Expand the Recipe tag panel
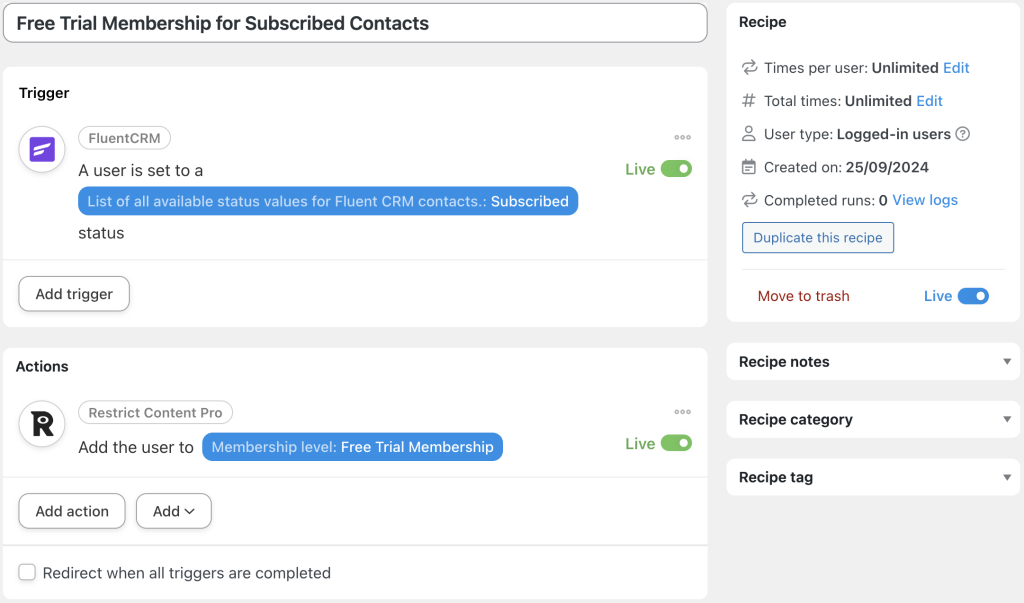This screenshot has width=1024, height=603. 872,477
